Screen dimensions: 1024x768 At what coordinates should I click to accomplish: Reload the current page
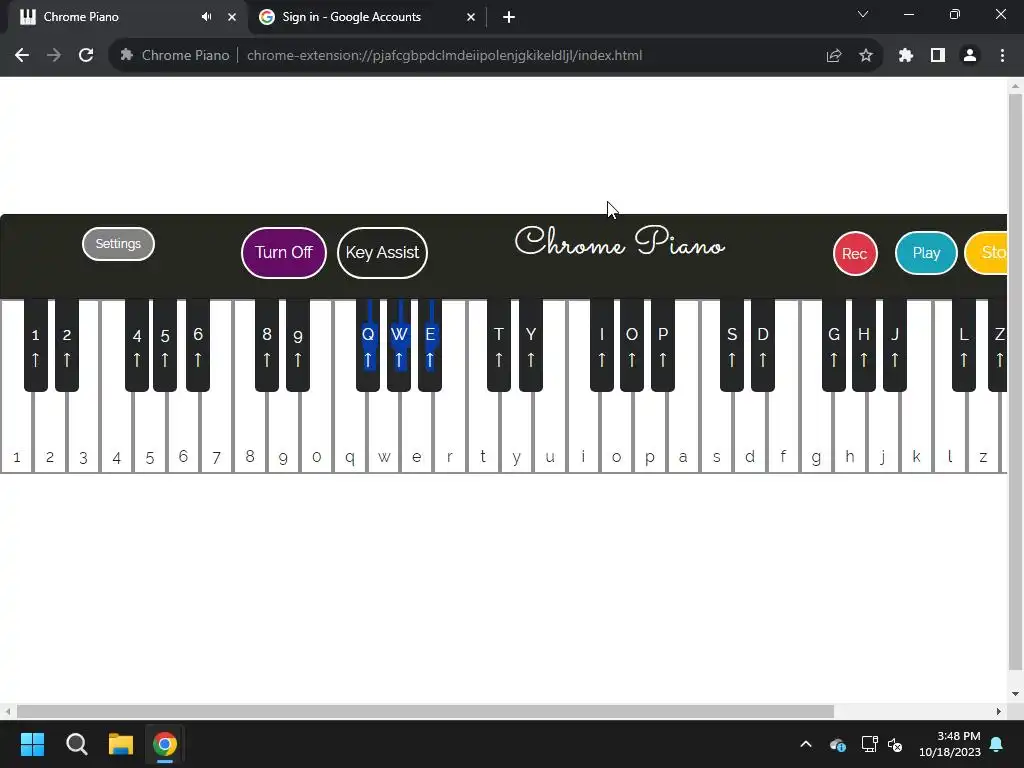(x=86, y=56)
